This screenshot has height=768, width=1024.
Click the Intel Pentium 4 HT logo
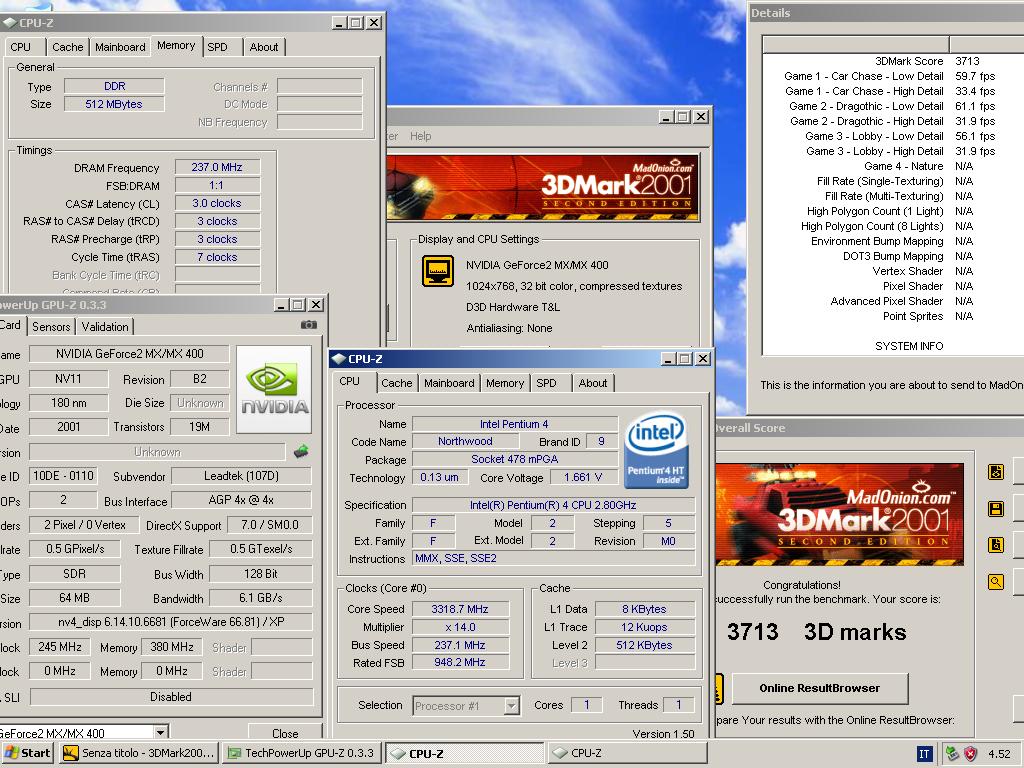click(x=655, y=449)
